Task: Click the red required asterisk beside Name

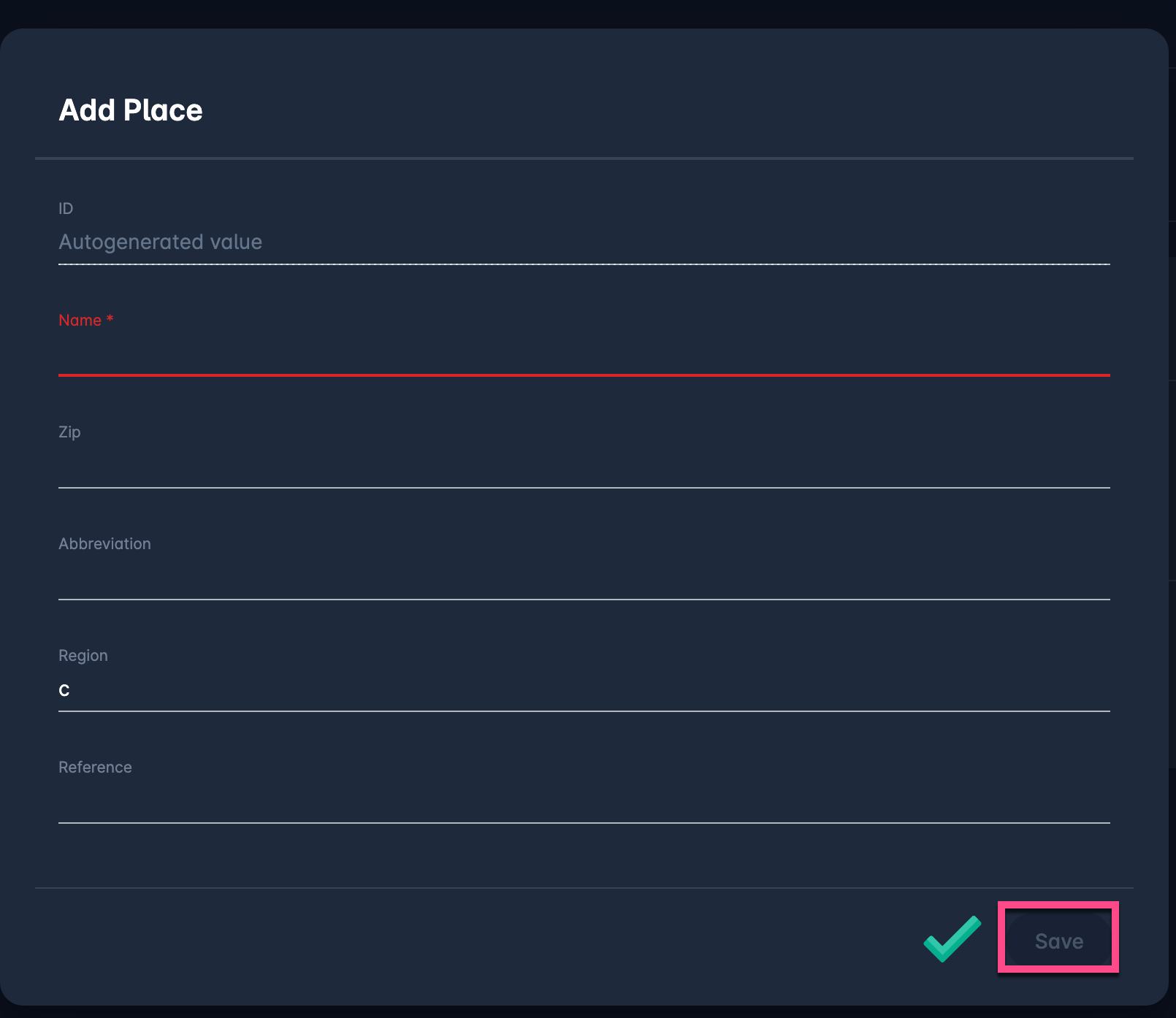Action: pyautogui.click(x=110, y=319)
